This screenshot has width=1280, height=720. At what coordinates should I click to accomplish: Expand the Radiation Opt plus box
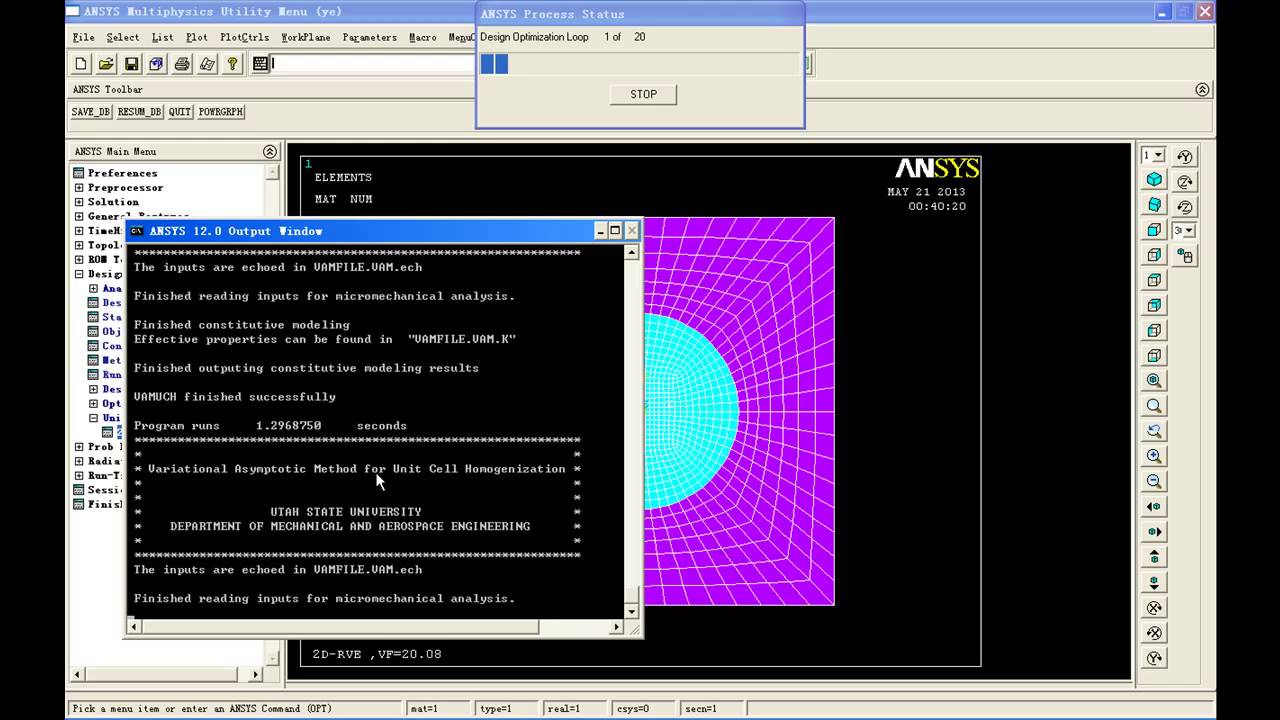point(79,461)
